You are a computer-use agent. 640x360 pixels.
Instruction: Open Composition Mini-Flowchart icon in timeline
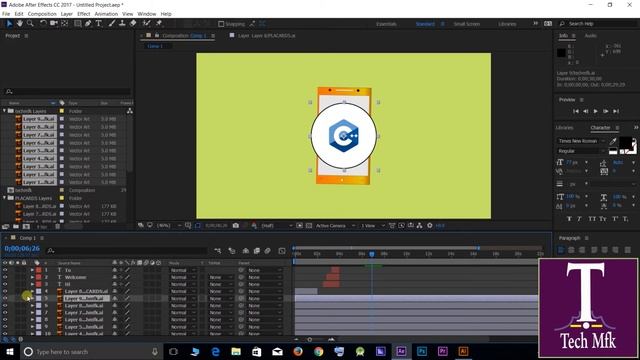218,251
